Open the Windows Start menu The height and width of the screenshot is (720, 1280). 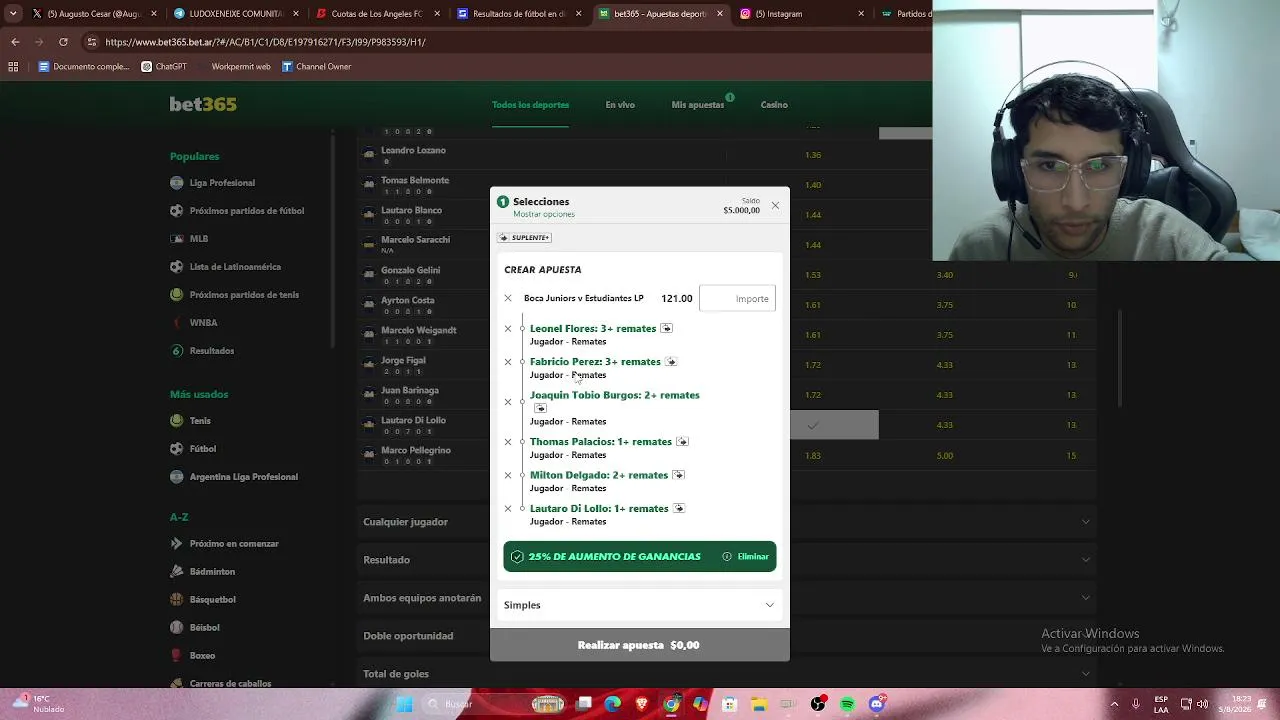tap(404, 704)
